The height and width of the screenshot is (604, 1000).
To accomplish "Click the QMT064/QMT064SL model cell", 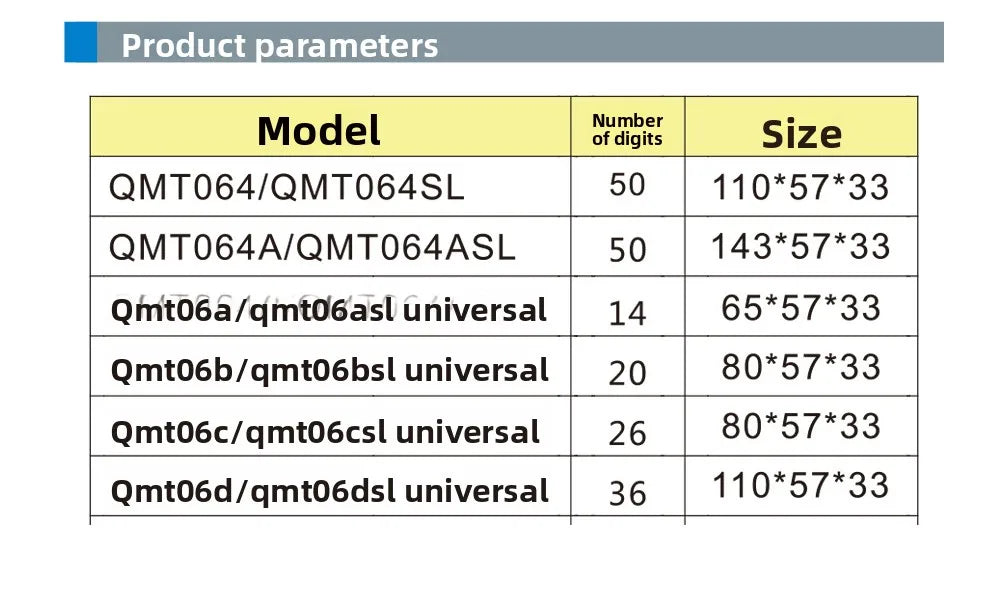I will tap(330, 186).
